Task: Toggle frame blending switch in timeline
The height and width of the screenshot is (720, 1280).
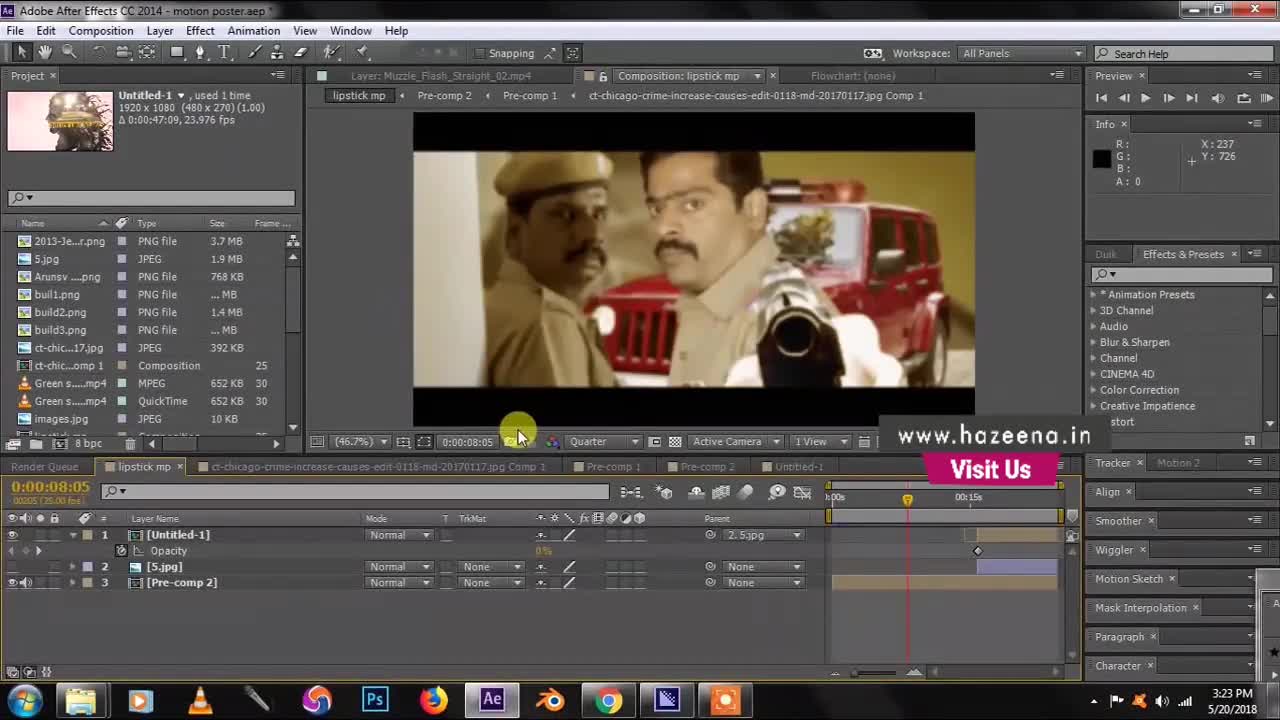Action: [x=720, y=492]
